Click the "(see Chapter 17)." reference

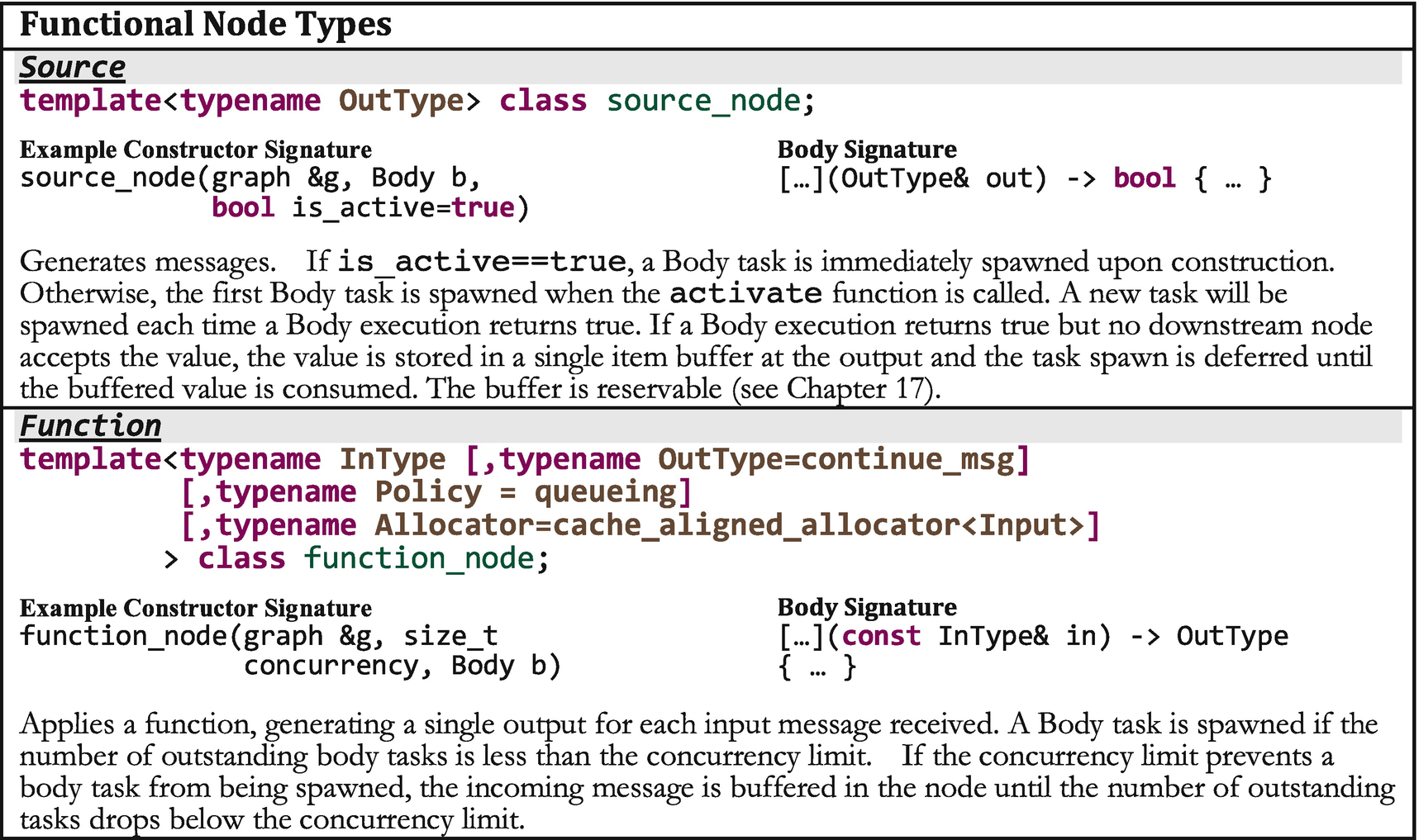(x=837, y=388)
